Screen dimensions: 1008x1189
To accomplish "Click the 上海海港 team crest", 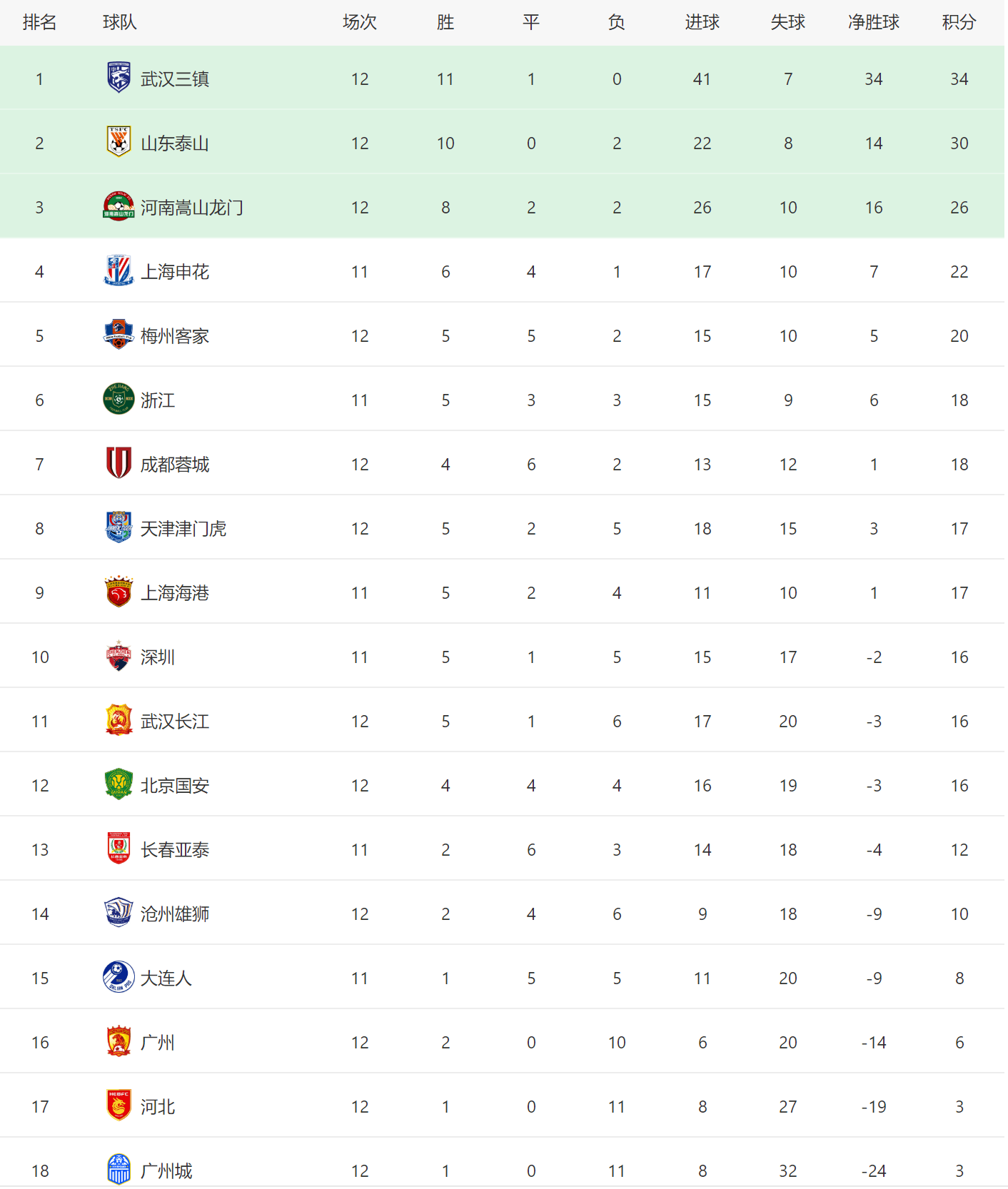I will (x=119, y=592).
